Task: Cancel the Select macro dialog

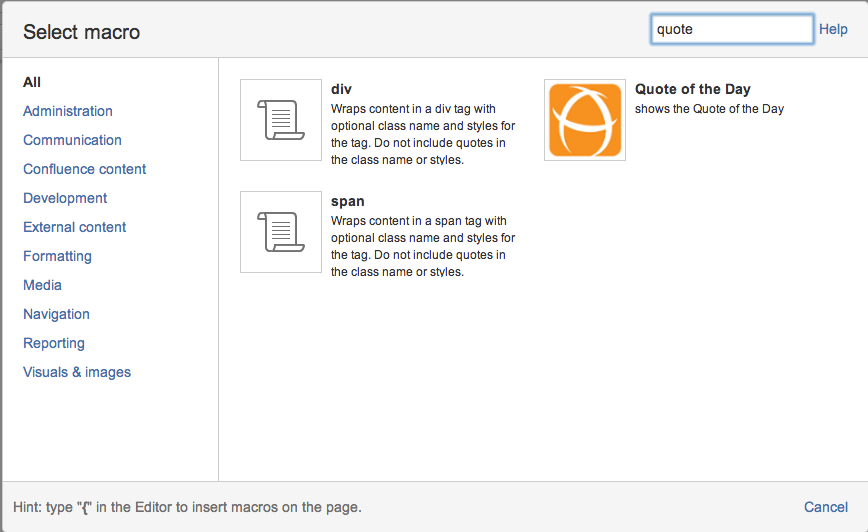Action: (825, 507)
